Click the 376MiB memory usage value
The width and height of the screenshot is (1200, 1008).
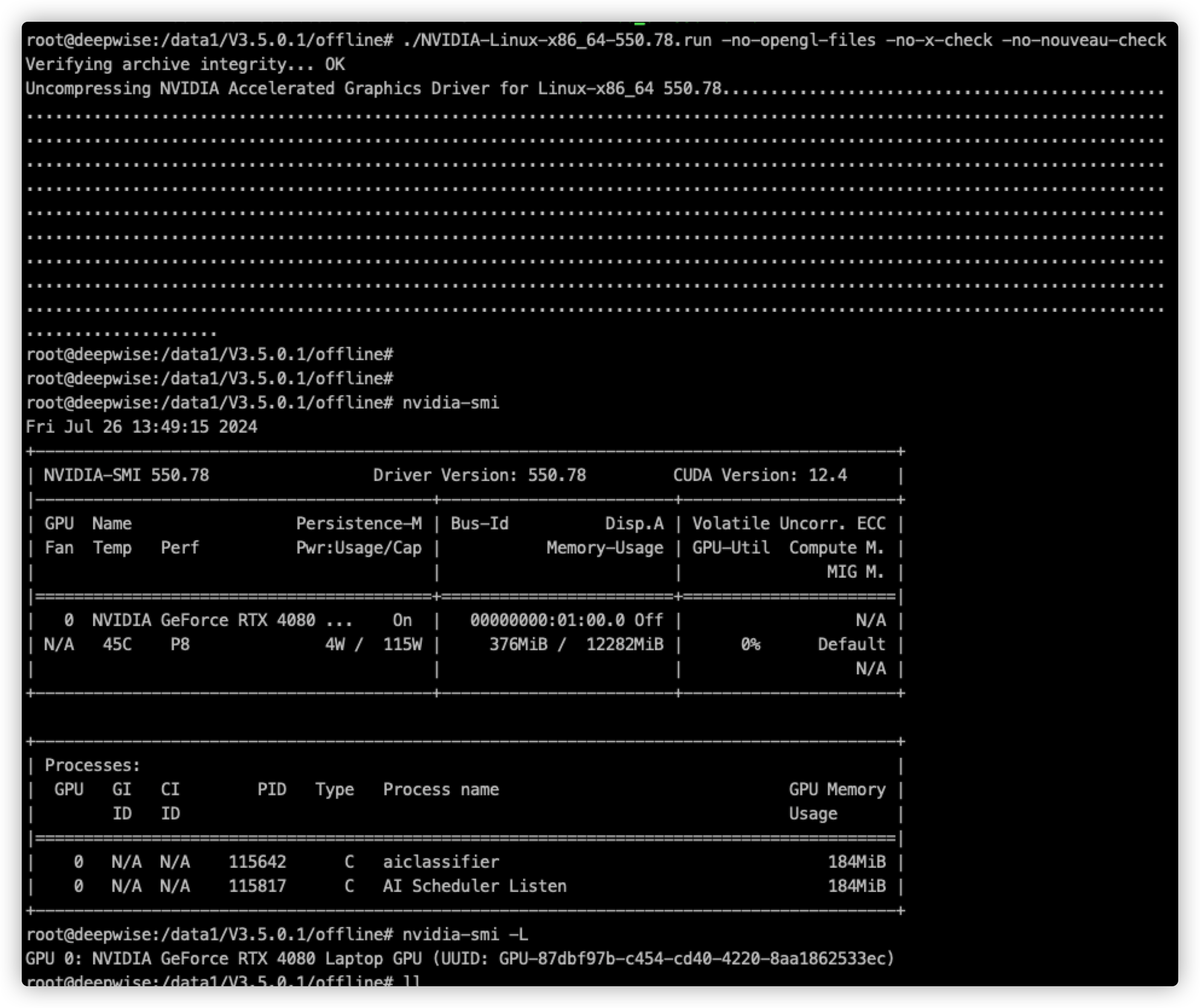pyautogui.click(x=518, y=644)
